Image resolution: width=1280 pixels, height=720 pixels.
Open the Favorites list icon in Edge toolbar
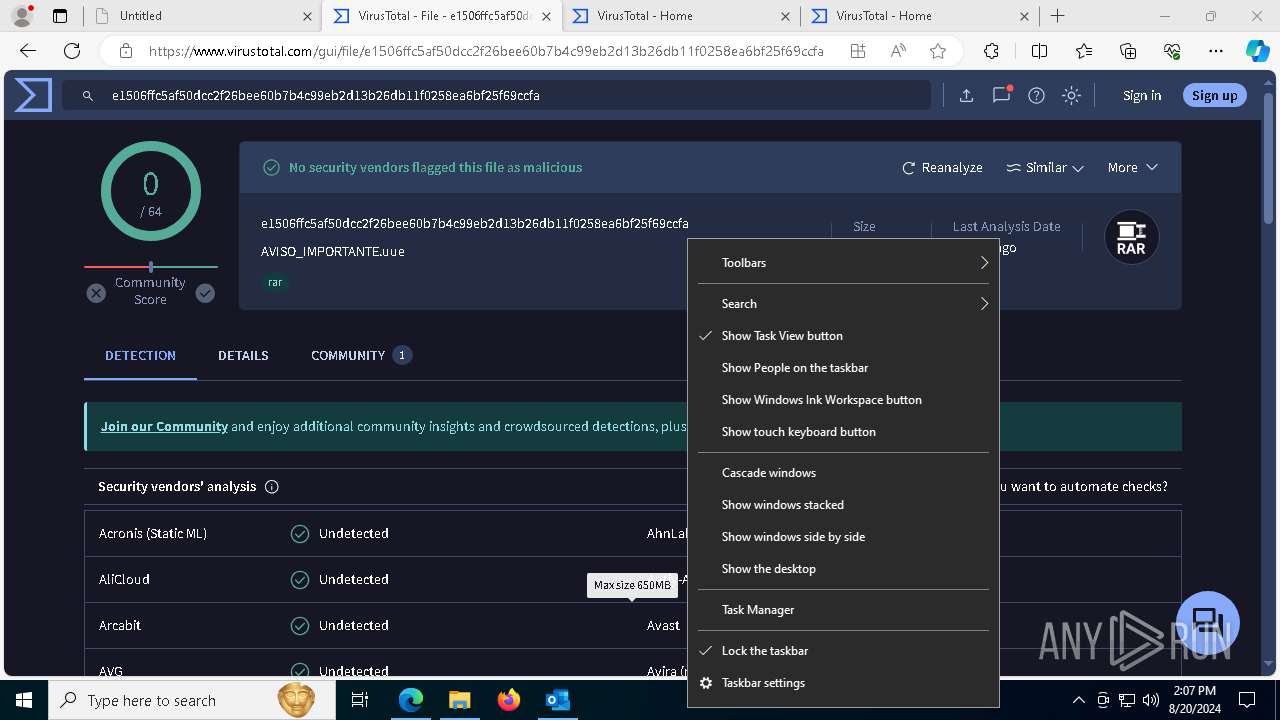point(1084,51)
